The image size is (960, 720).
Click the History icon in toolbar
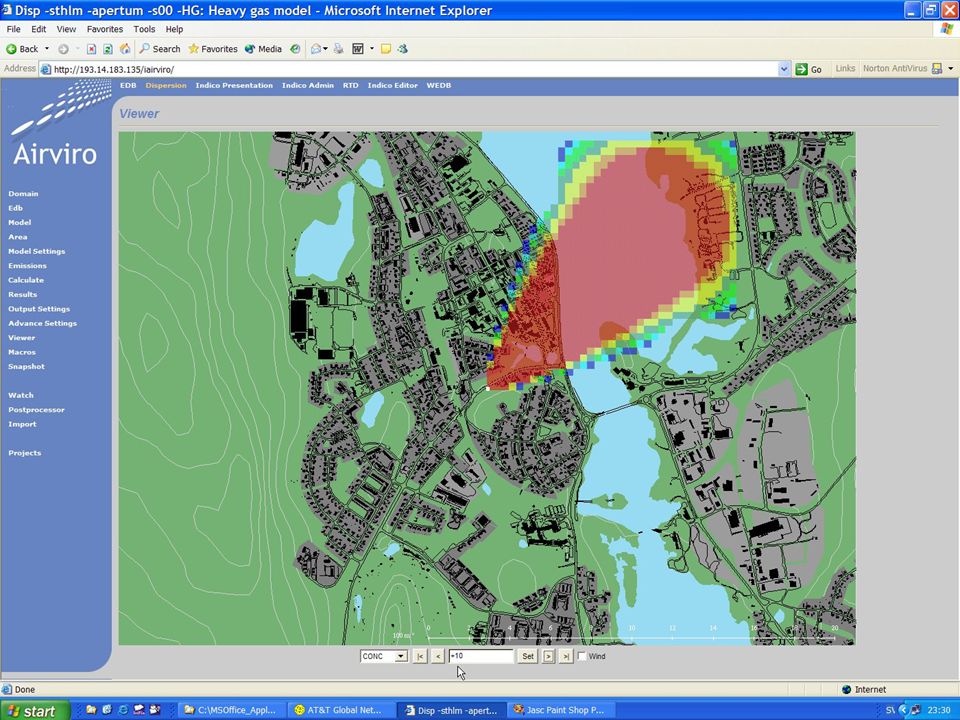pos(295,49)
